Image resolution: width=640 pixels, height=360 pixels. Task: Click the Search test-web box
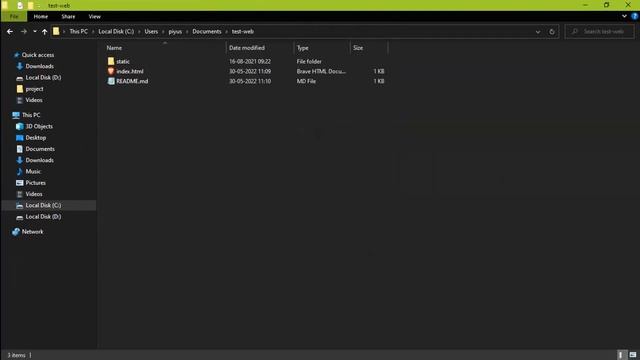(599, 31)
